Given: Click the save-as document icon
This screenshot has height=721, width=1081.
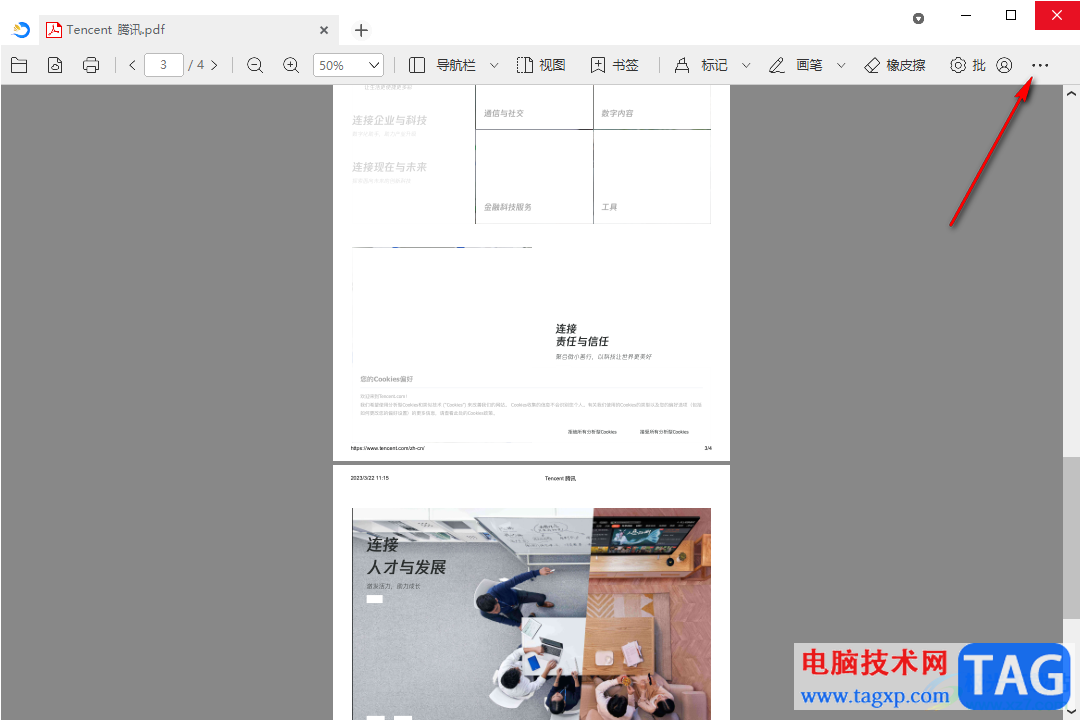Looking at the screenshot, I should point(55,65).
